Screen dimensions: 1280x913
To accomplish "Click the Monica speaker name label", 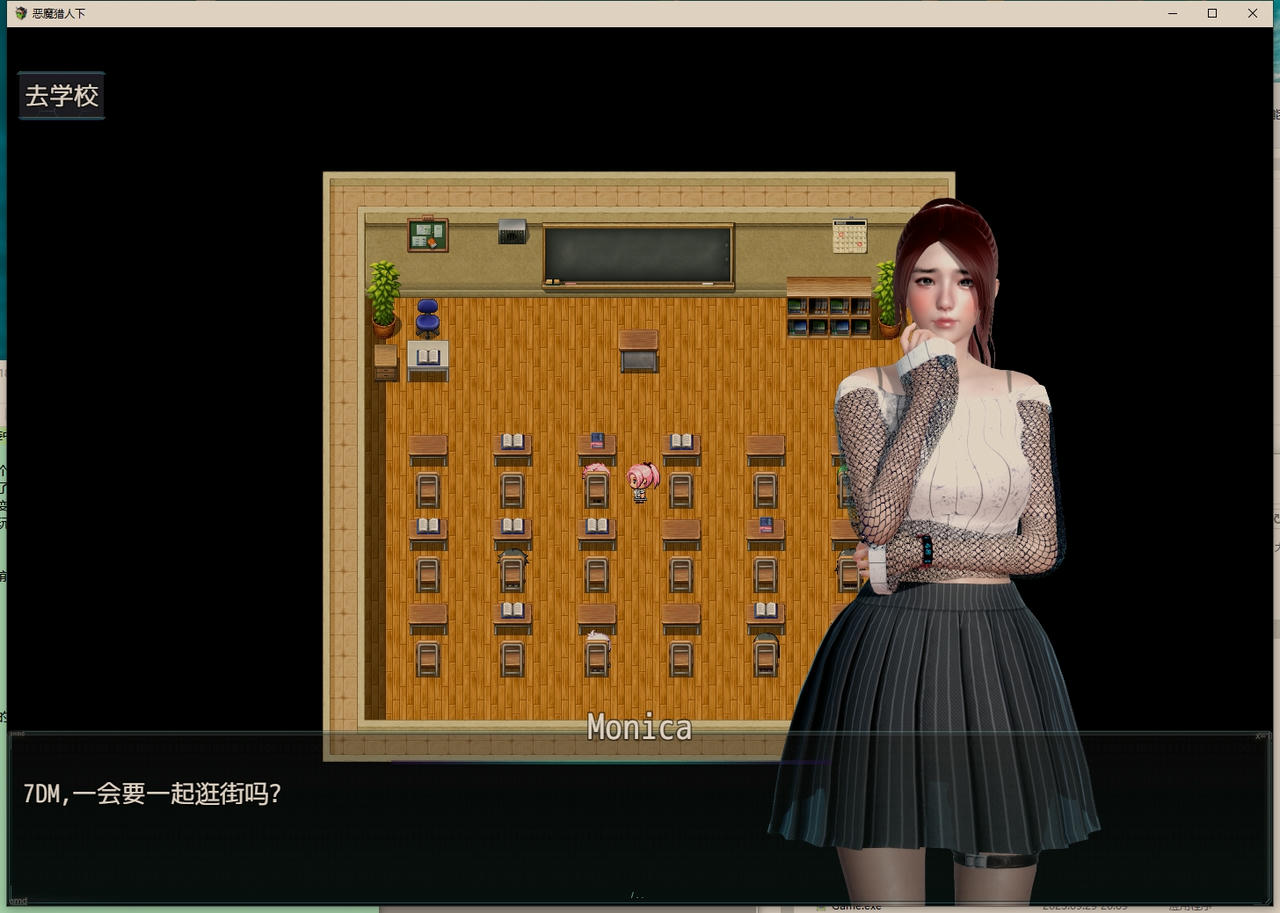I will pos(639,727).
